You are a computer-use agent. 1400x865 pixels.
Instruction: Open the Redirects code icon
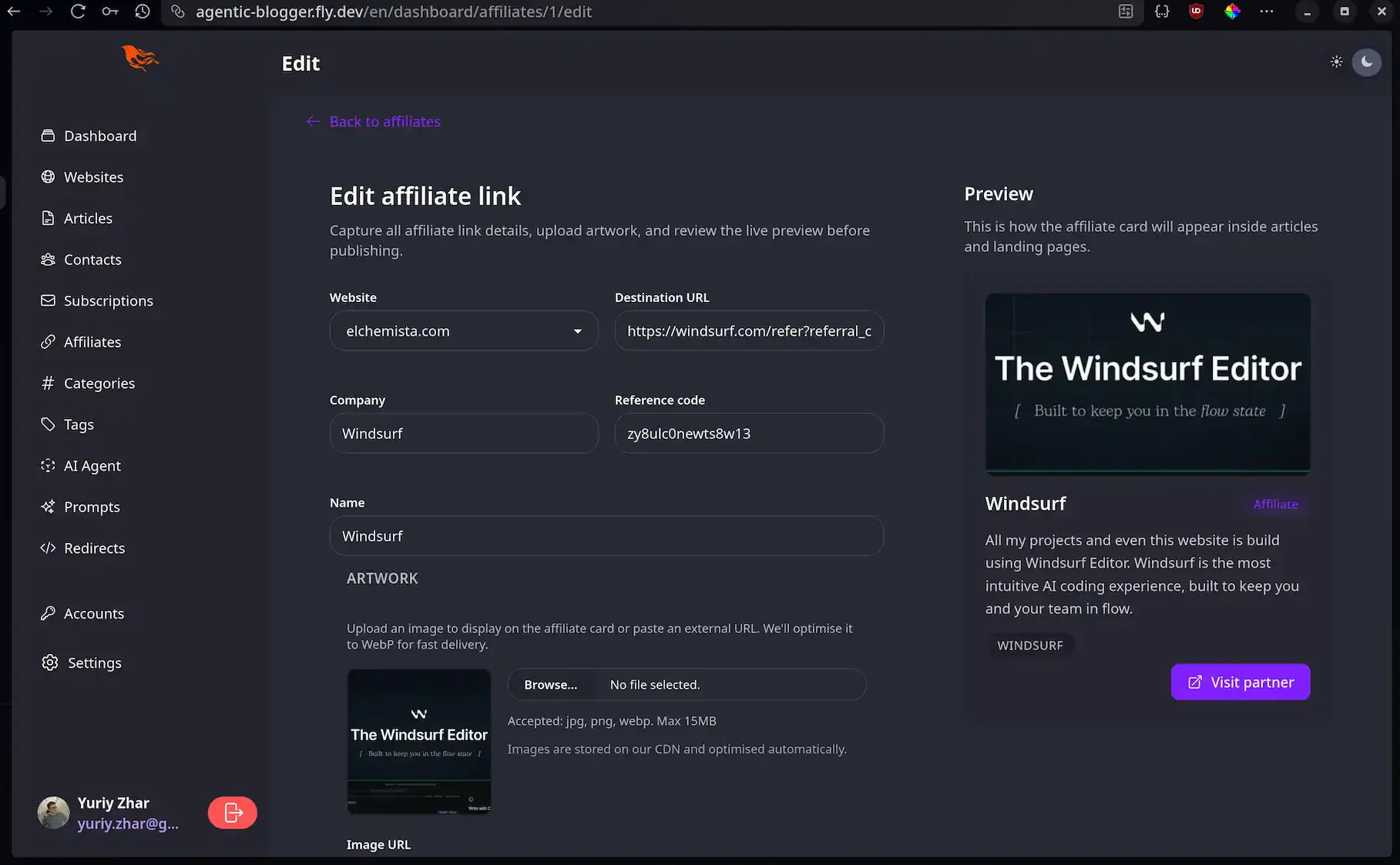(48, 548)
